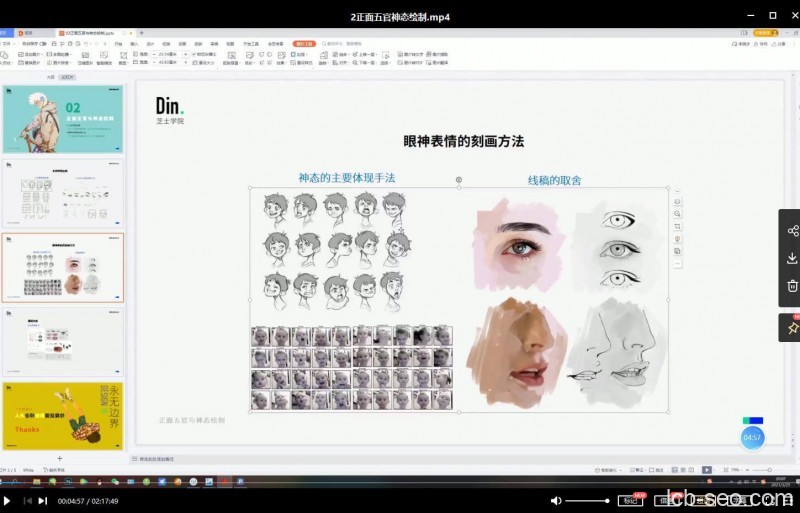Image resolution: width=800 pixels, height=513 pixels.
Task: Click the undo arrow in quick access bar
Action: tap(86, 44)
